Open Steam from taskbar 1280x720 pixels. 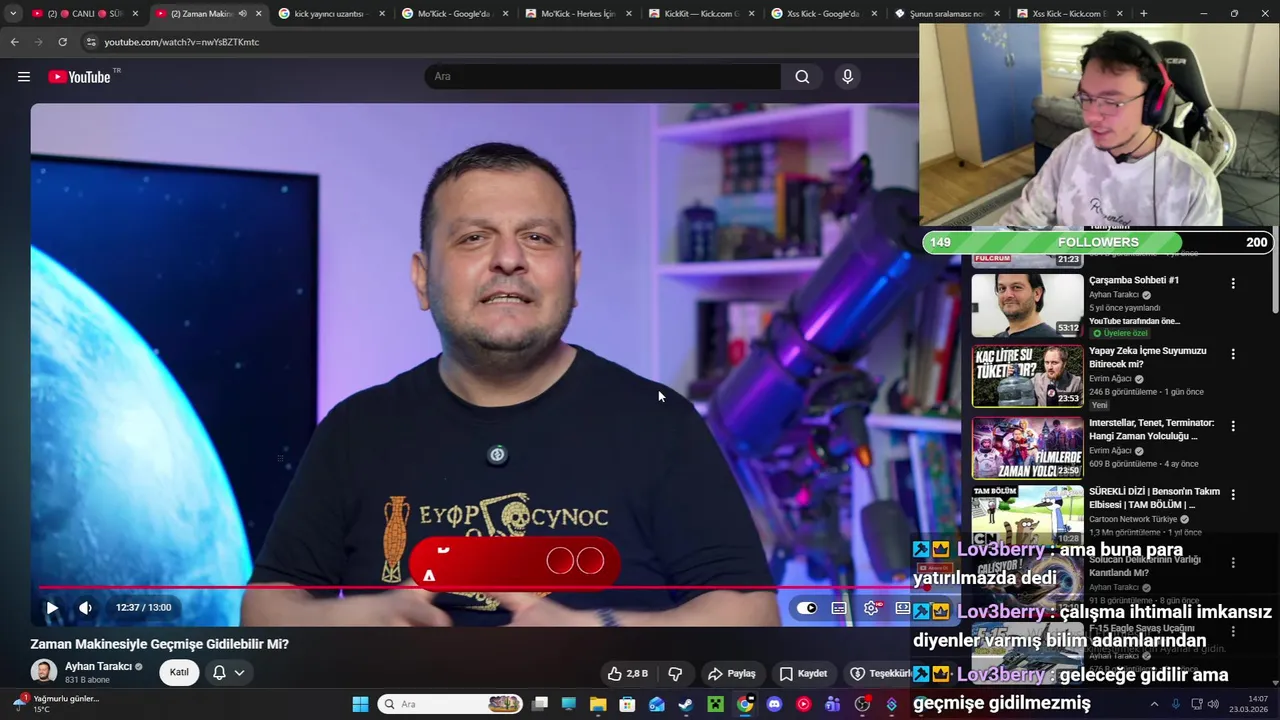click(x=686, y=704)
